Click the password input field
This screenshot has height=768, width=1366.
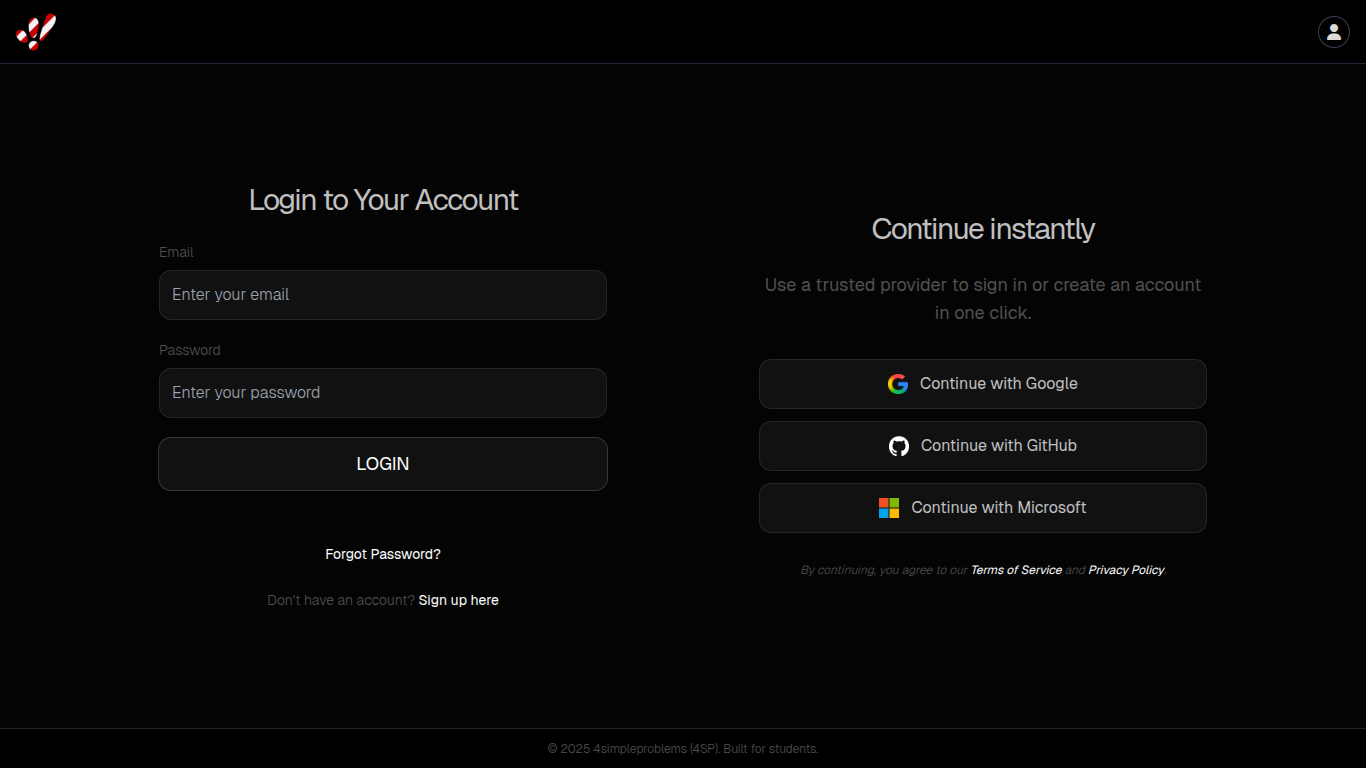pyautogui.click(x=383, y=393)
